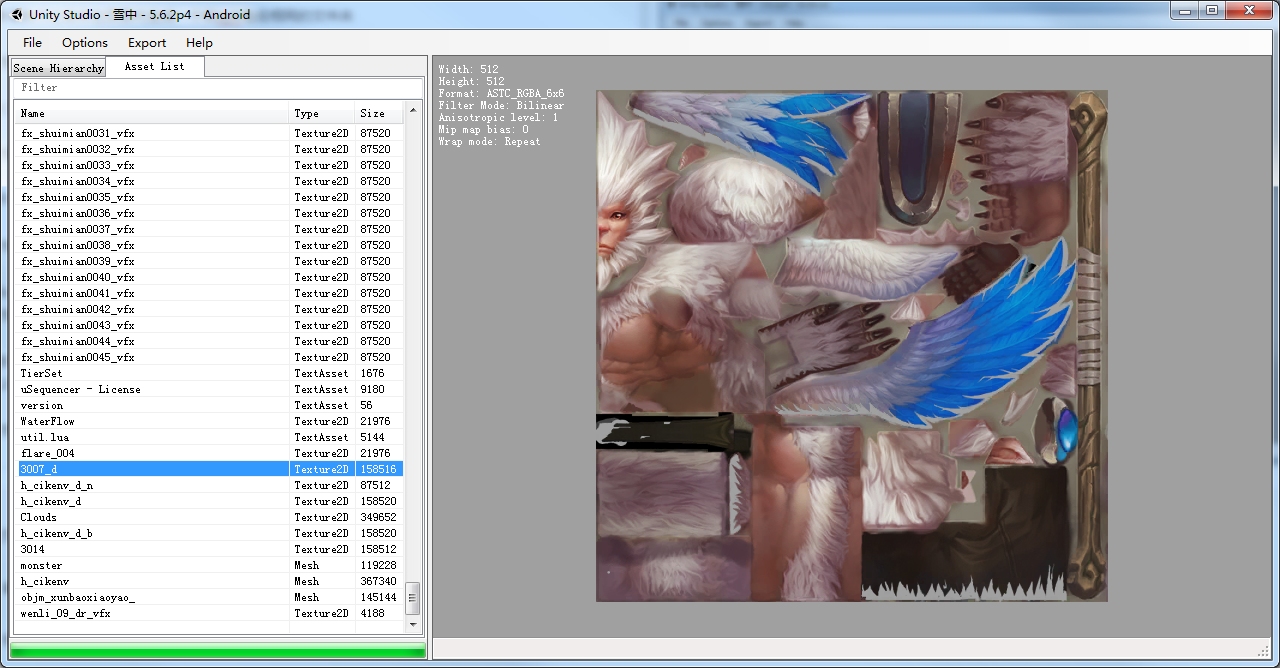Select the fx_shuimian0039_vfx row

pos(210,261)
